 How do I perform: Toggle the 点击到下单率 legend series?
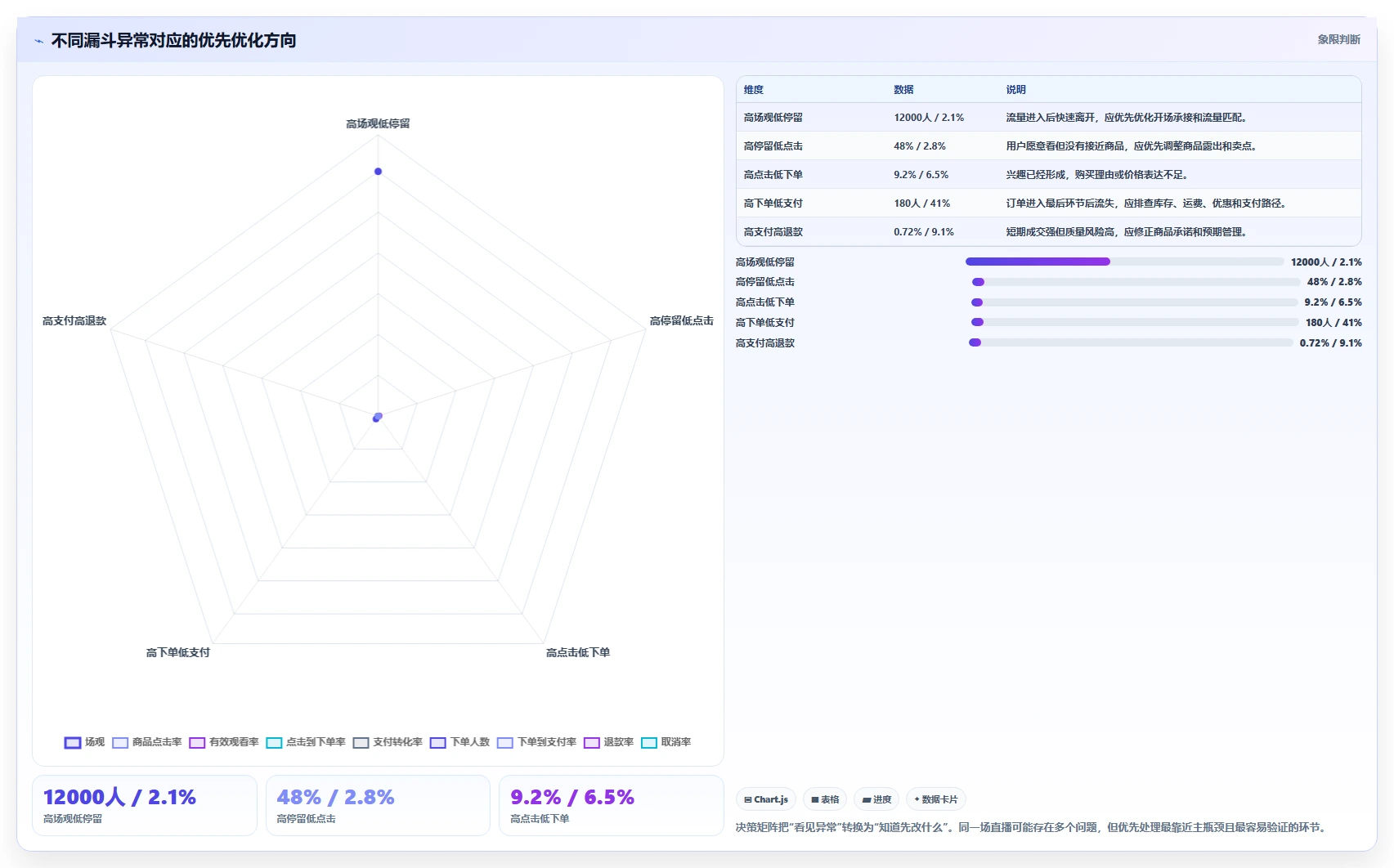pos(306,742)
